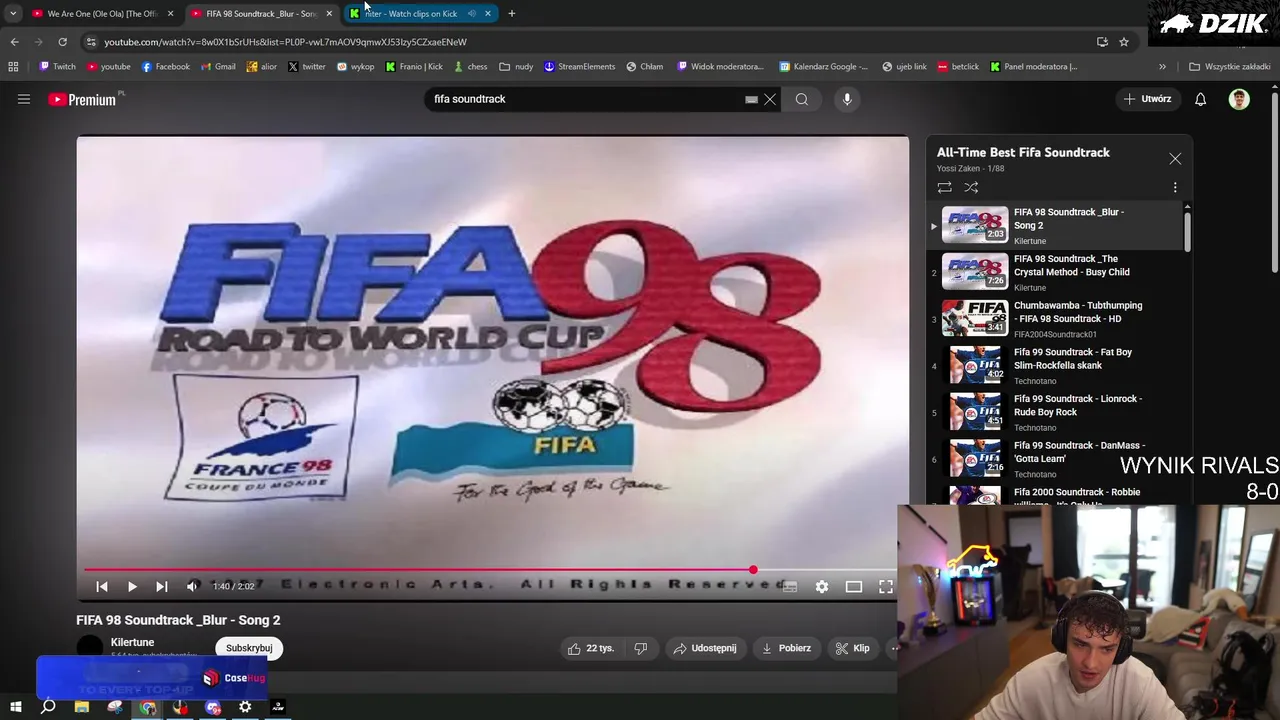Expand the hidden bookmarks chevron

click(1162, 67)
